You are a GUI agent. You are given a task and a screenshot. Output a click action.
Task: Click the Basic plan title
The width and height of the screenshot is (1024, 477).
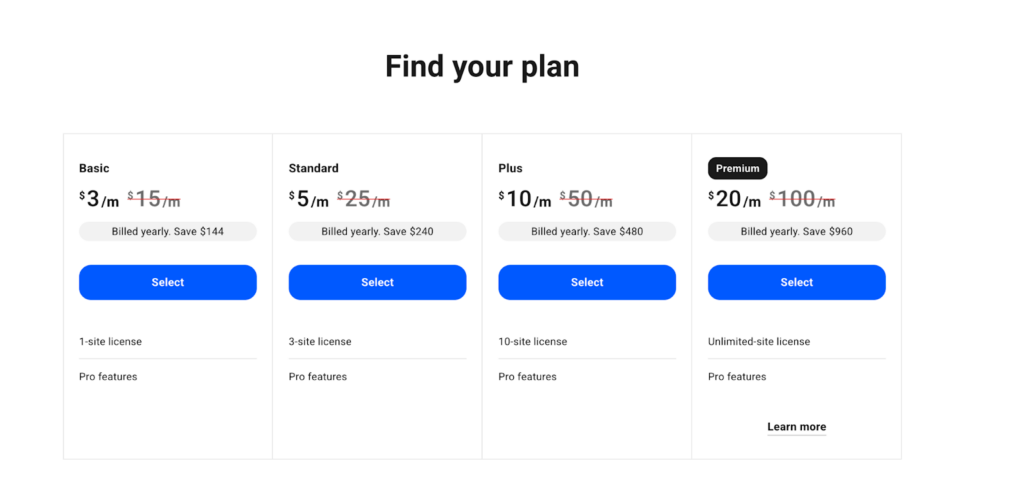pyautogui.click(x=94, y=168)
